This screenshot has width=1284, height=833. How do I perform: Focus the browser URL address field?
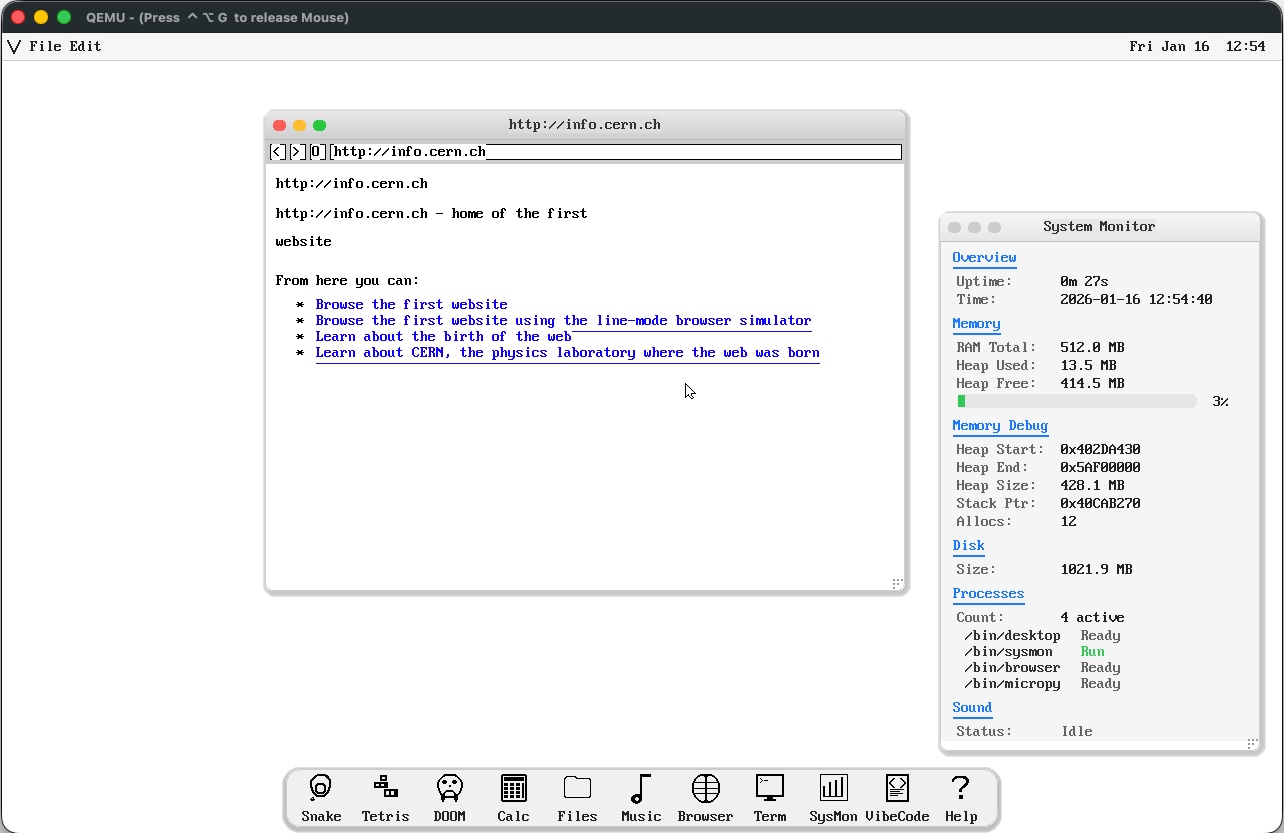point(616,152)
